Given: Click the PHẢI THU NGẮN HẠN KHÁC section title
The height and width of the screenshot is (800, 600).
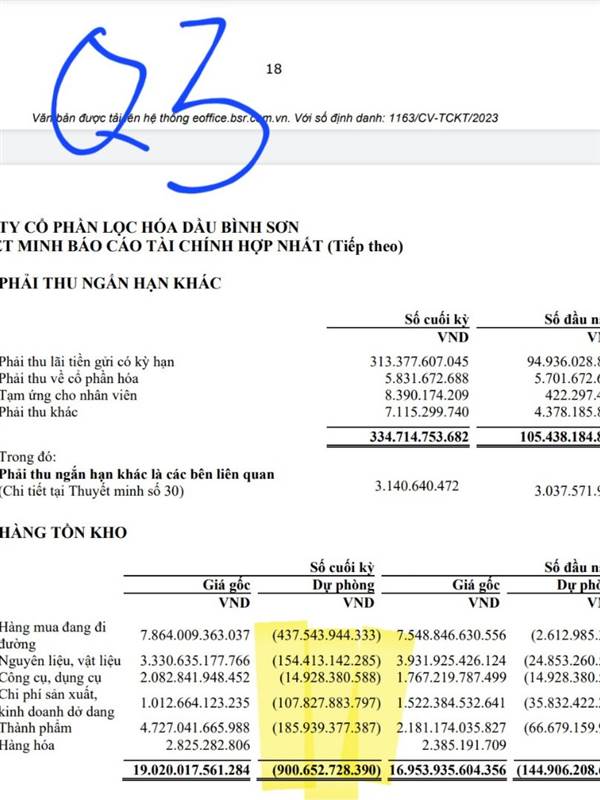Looking at the screenshot, I should [x=110, y=283].
